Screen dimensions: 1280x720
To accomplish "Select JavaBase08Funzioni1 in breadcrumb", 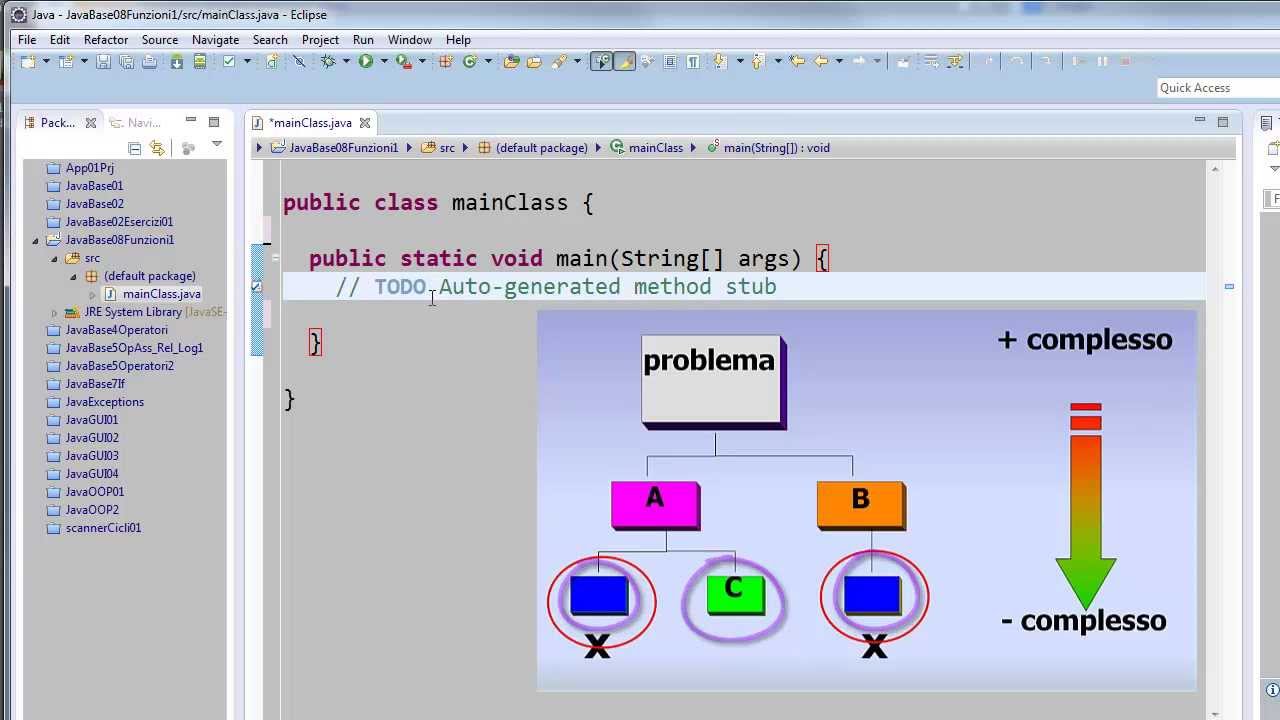I will (335, 148).
